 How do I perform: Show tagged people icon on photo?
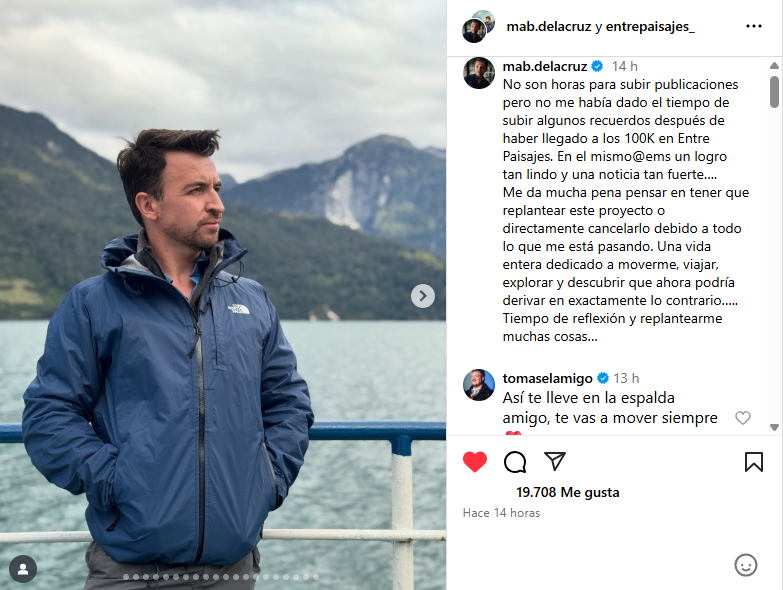[23, 569]
